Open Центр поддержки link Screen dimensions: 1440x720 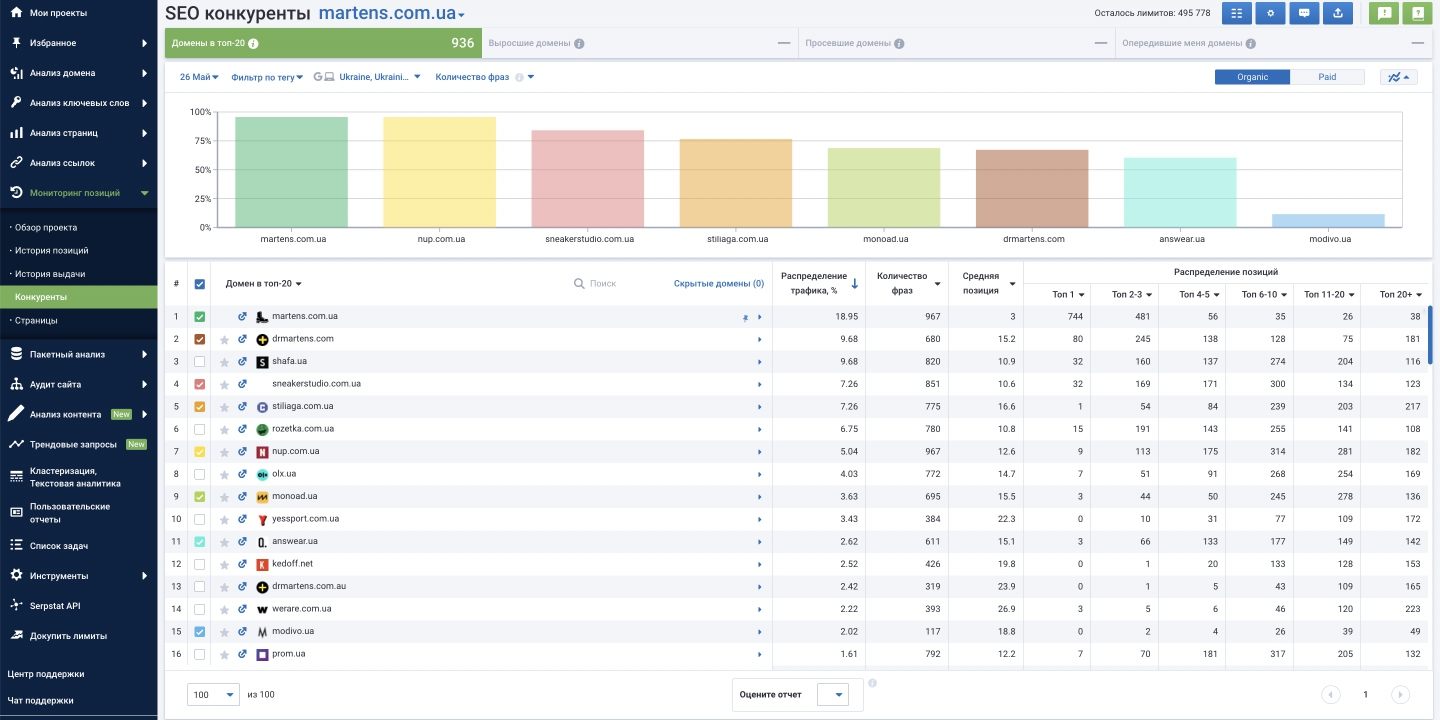point(46,674)
